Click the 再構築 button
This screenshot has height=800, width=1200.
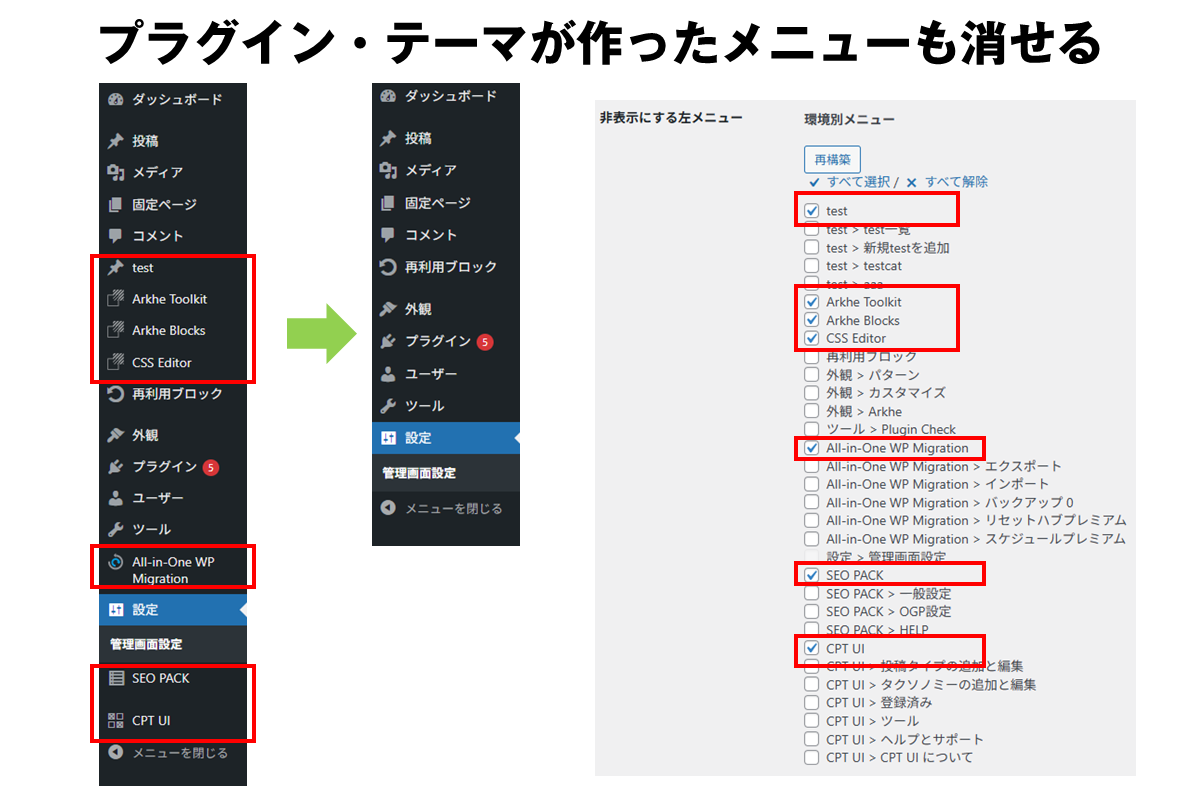[832, 159]
